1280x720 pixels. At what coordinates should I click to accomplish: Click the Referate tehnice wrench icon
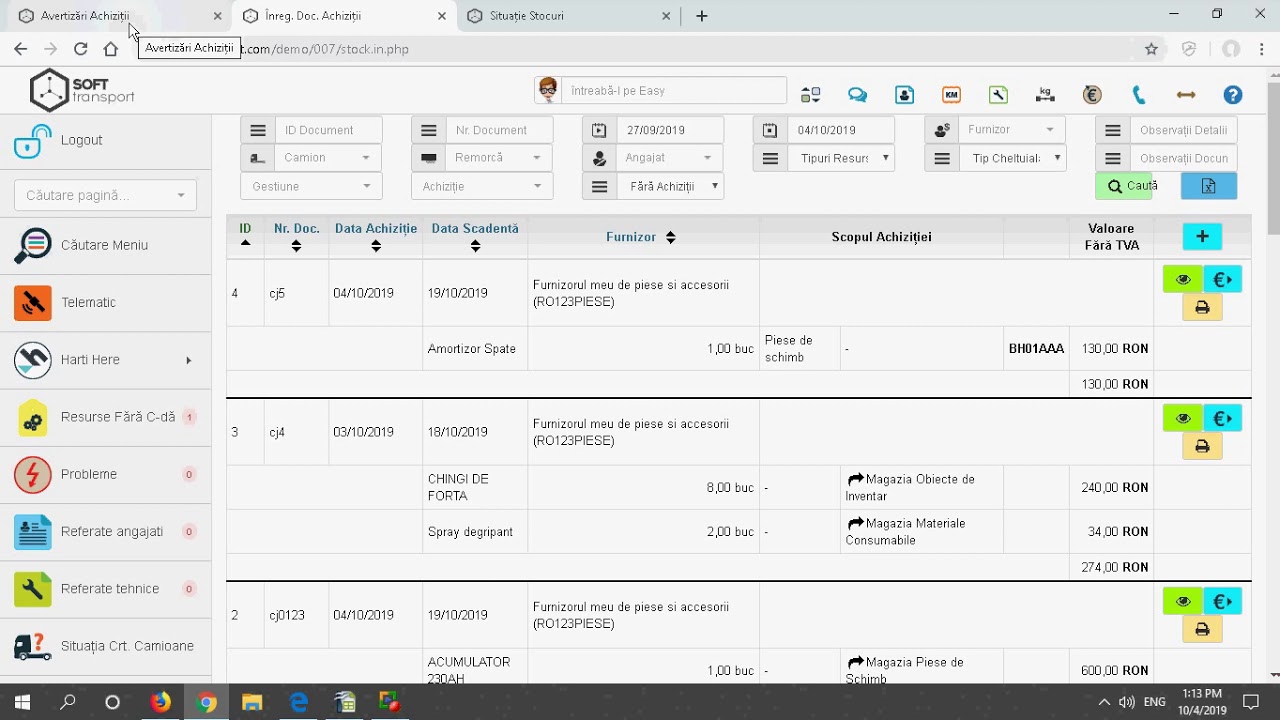[x=33, y=589]
